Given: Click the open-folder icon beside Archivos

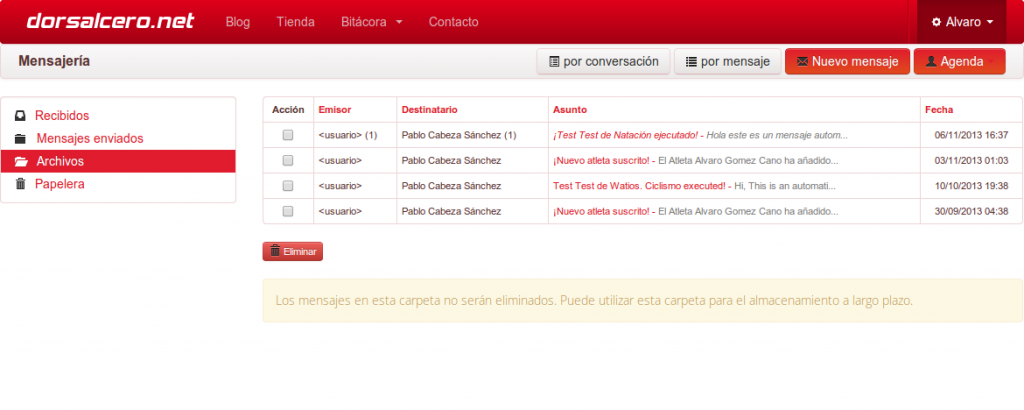Looking at the screenshot, I should (x=21, y=161).
